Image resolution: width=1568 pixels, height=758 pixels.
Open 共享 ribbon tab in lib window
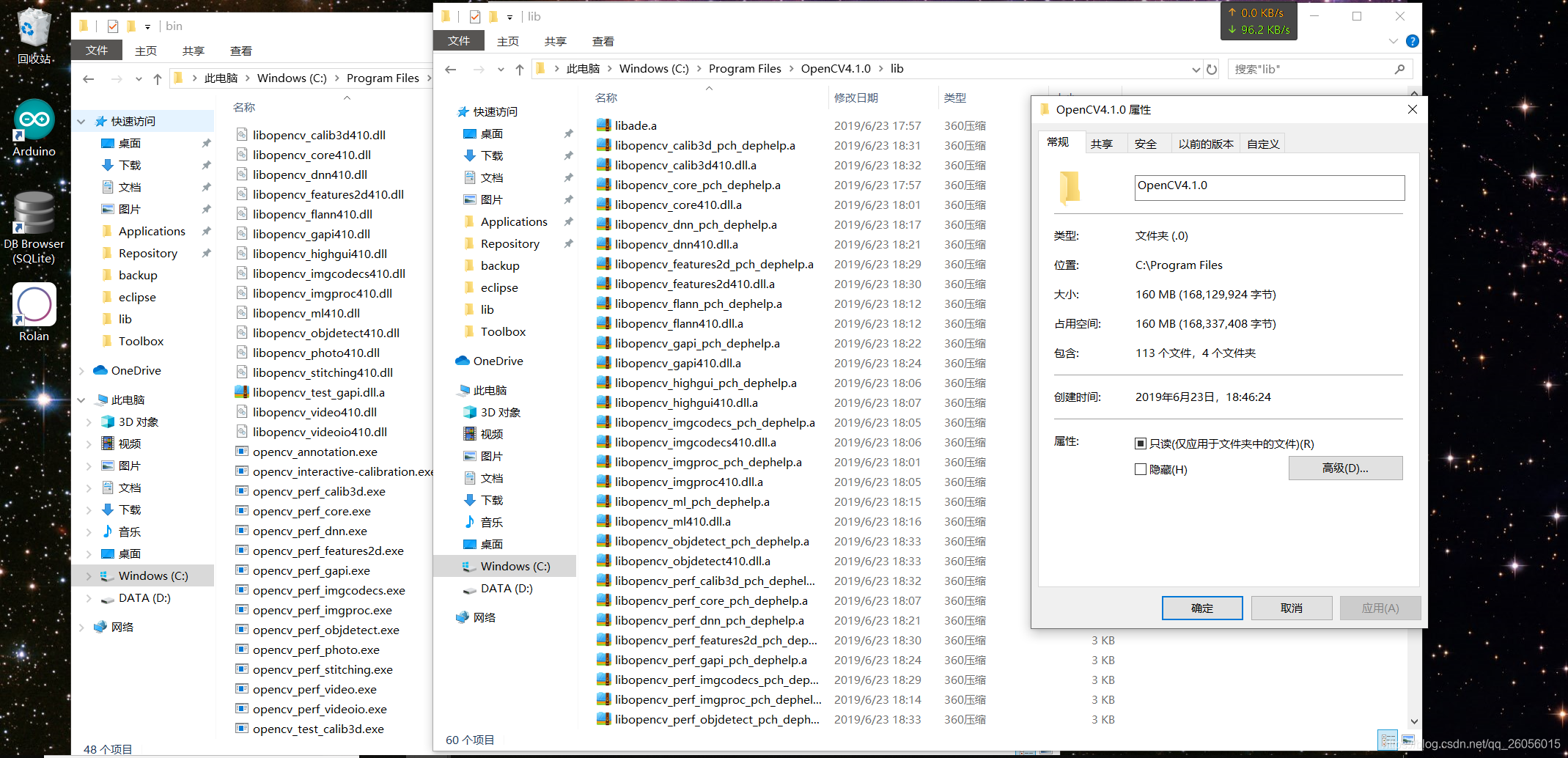coord(555,41)
